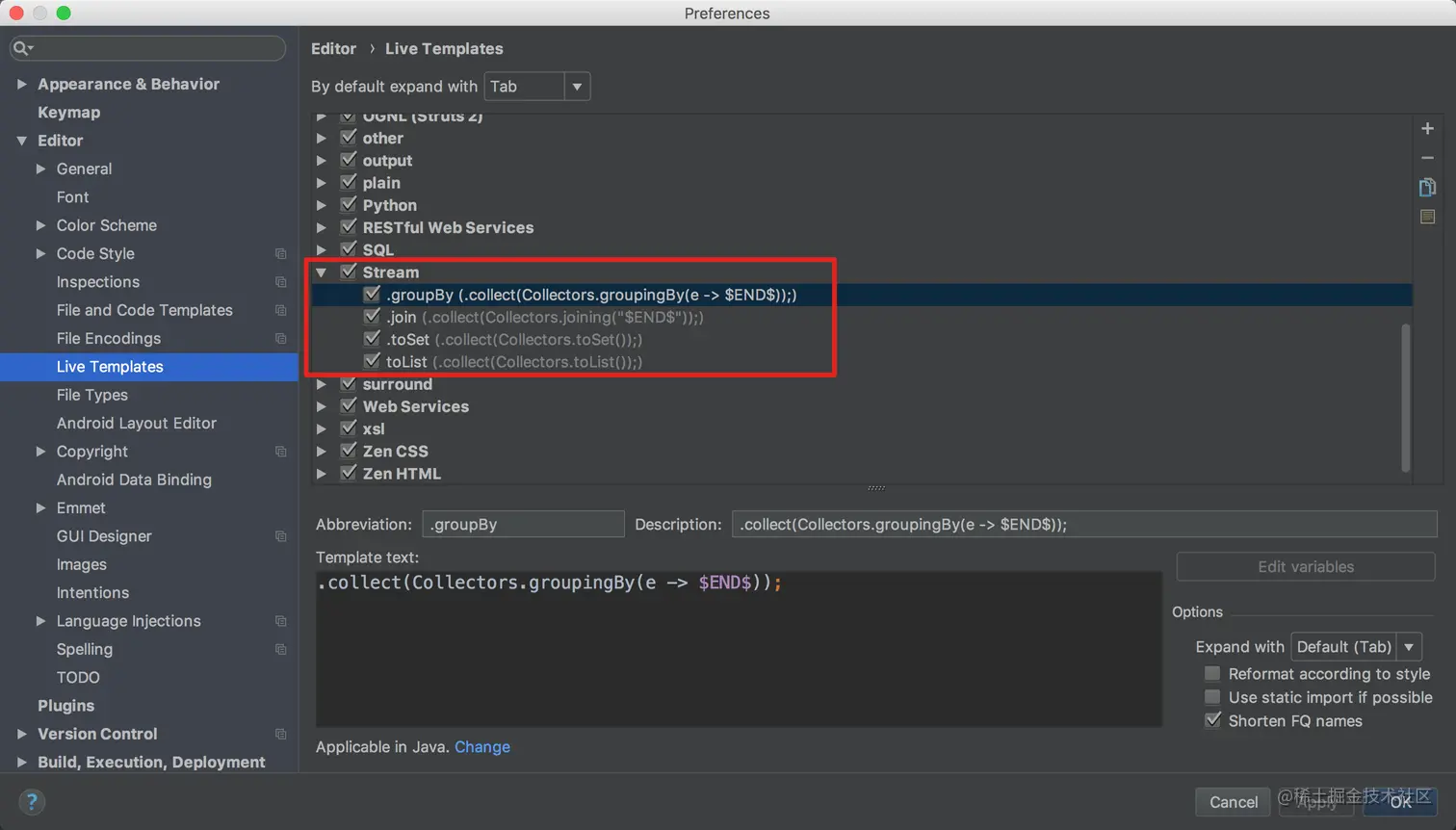
Task: Click the splitter grip below template list
Action: [x=875, y=488]
